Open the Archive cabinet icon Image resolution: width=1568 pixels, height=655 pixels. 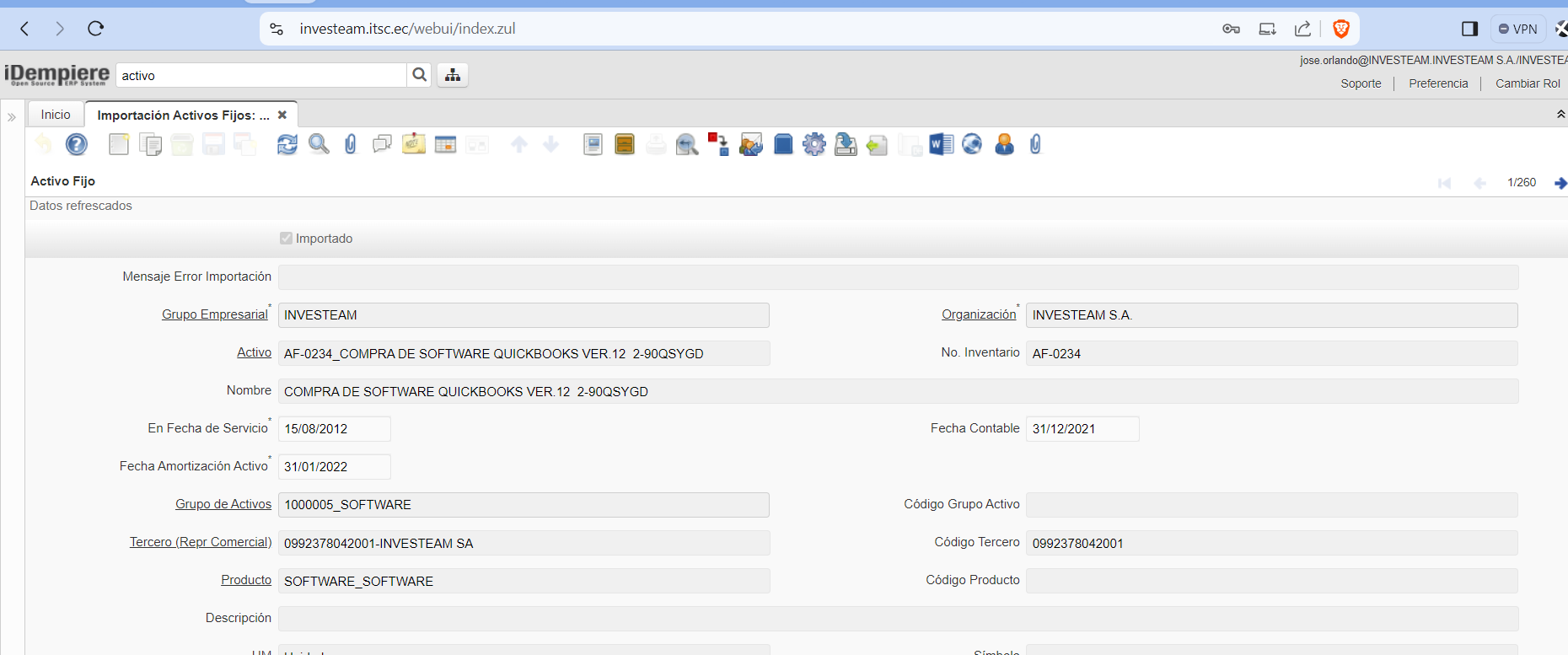click(x=625, y=145)
